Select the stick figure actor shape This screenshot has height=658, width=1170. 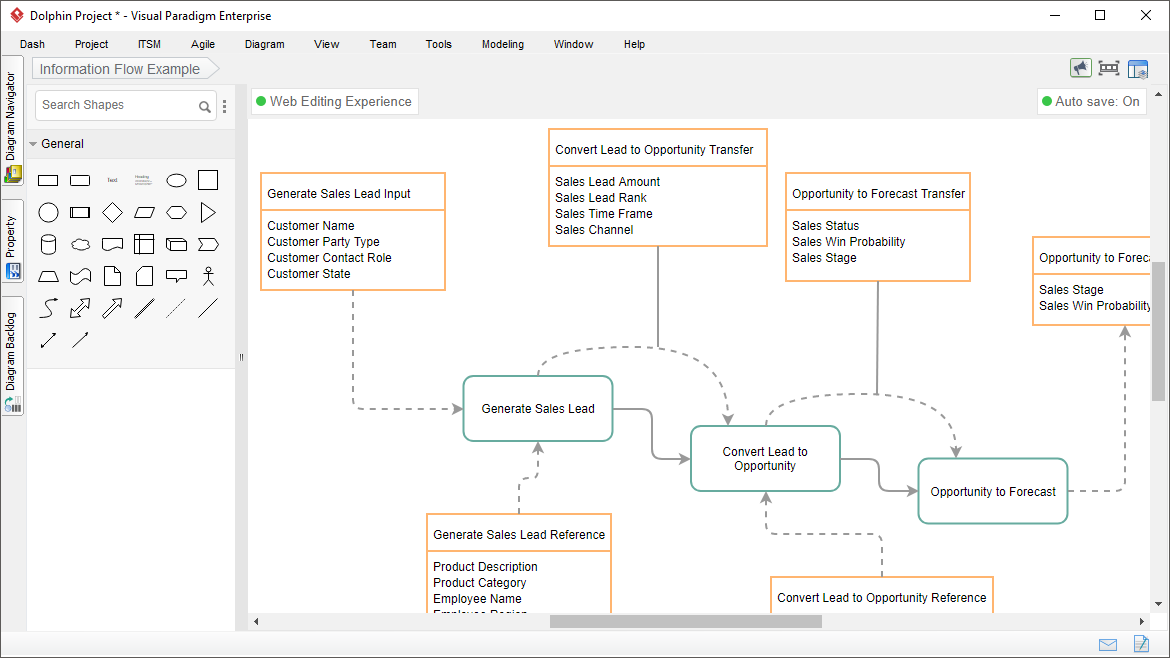point(208,277)
